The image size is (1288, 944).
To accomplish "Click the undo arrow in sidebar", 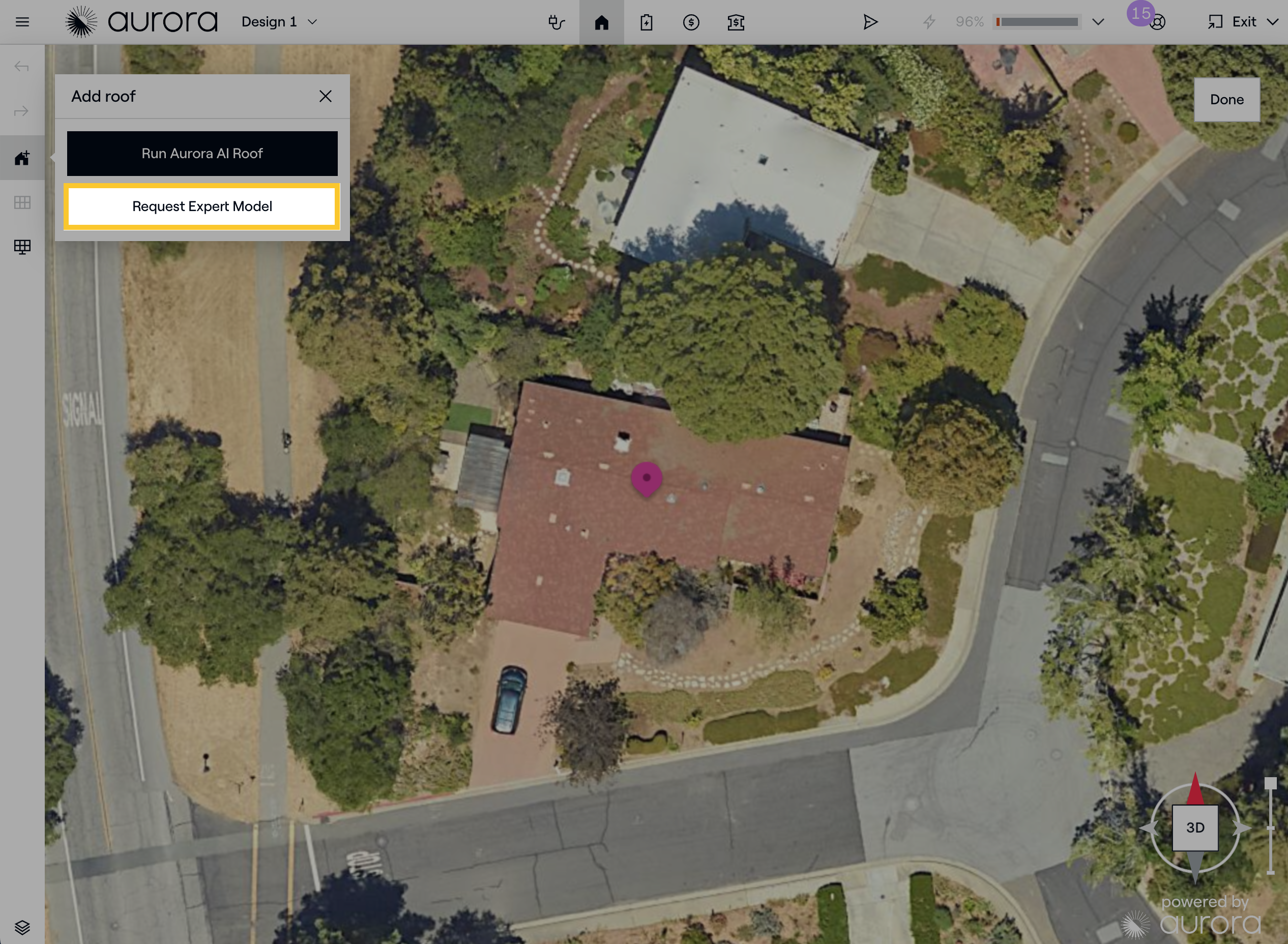I will click(x=22, y=67).
